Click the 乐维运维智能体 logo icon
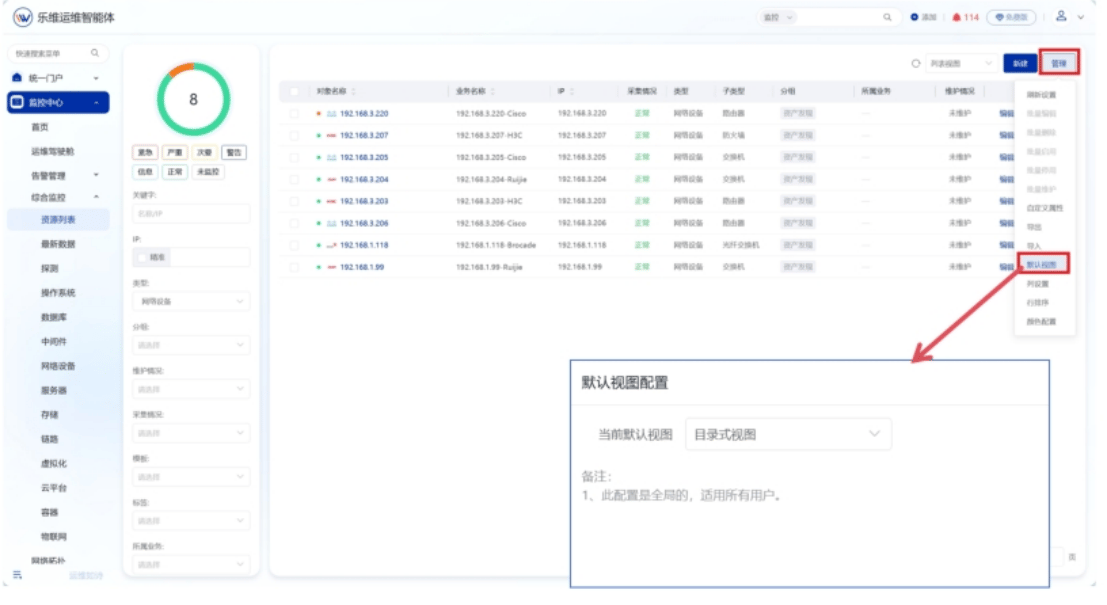Image resolution: width=1107 pixels, height=605 pixels. click(23, 17)
